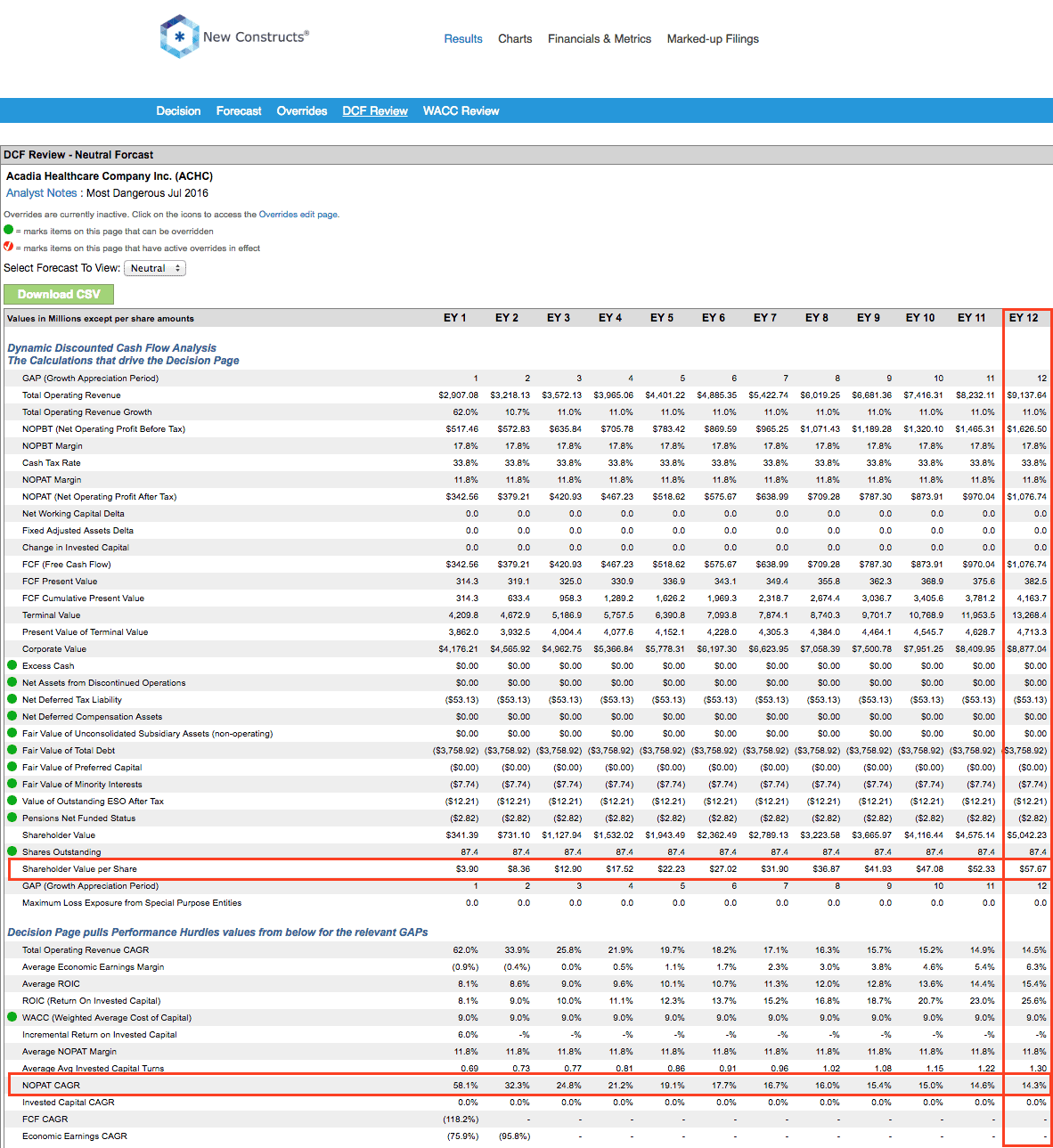The width and height of the screenshot is (1053, 1148).
Task: Select the $5,042.23 Shareholder Value cell
Action: pos(1027,835)
